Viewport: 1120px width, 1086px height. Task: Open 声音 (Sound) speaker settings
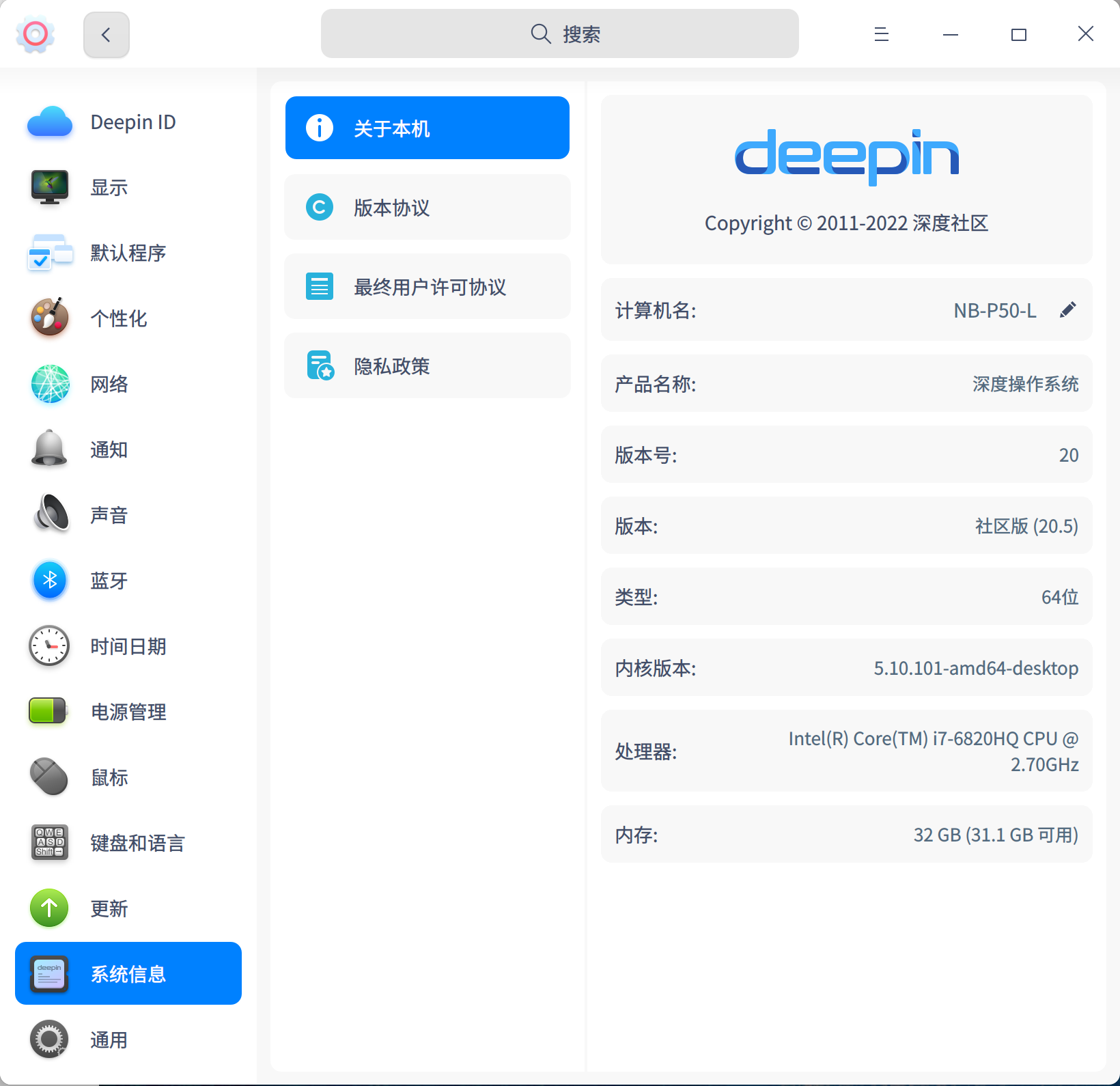click(49, 514)
